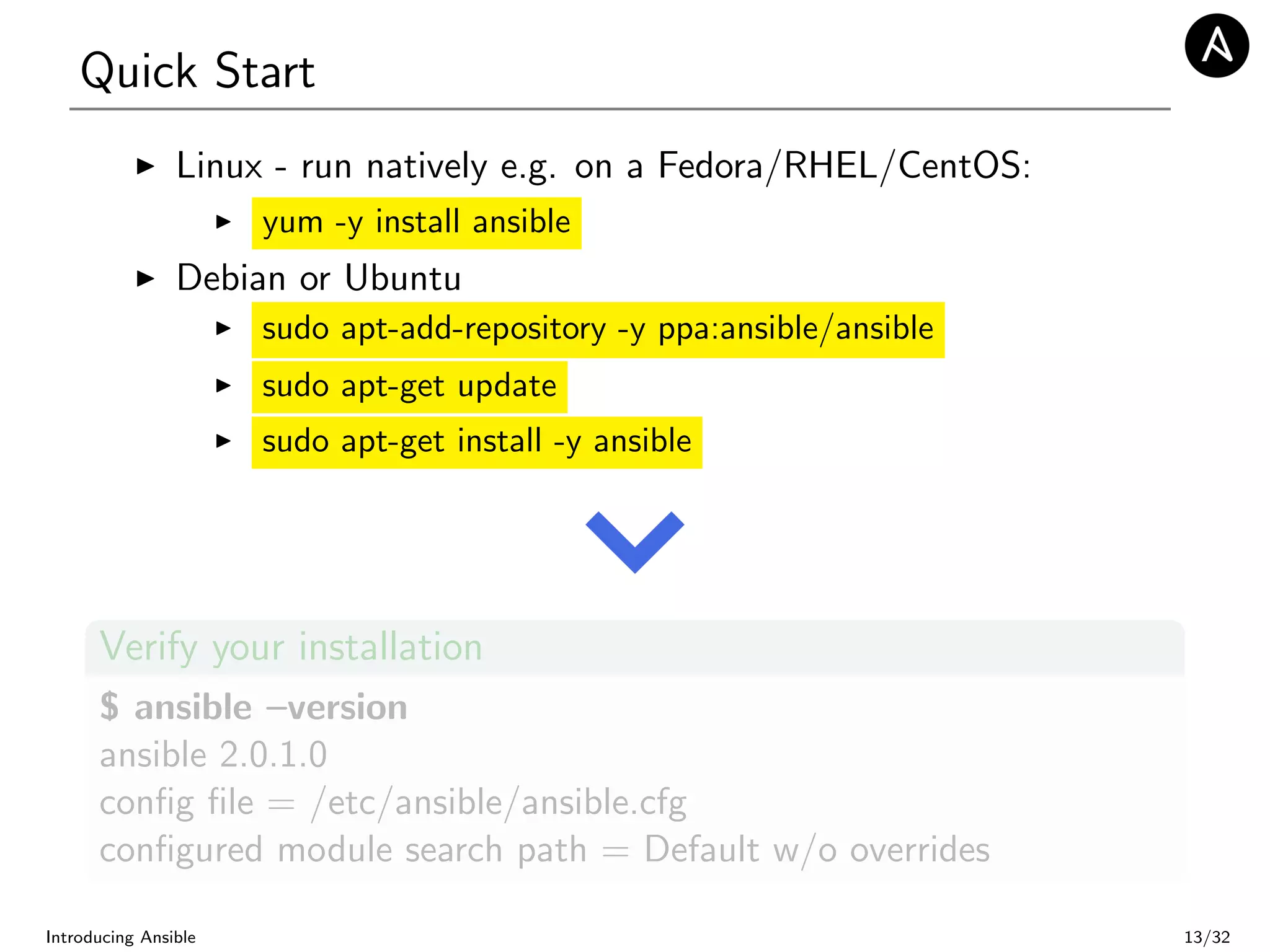This screenshot has width=1270, height=952.
Task: Click the blue downward chevron arrow
Action: click(x=634, y=542)
